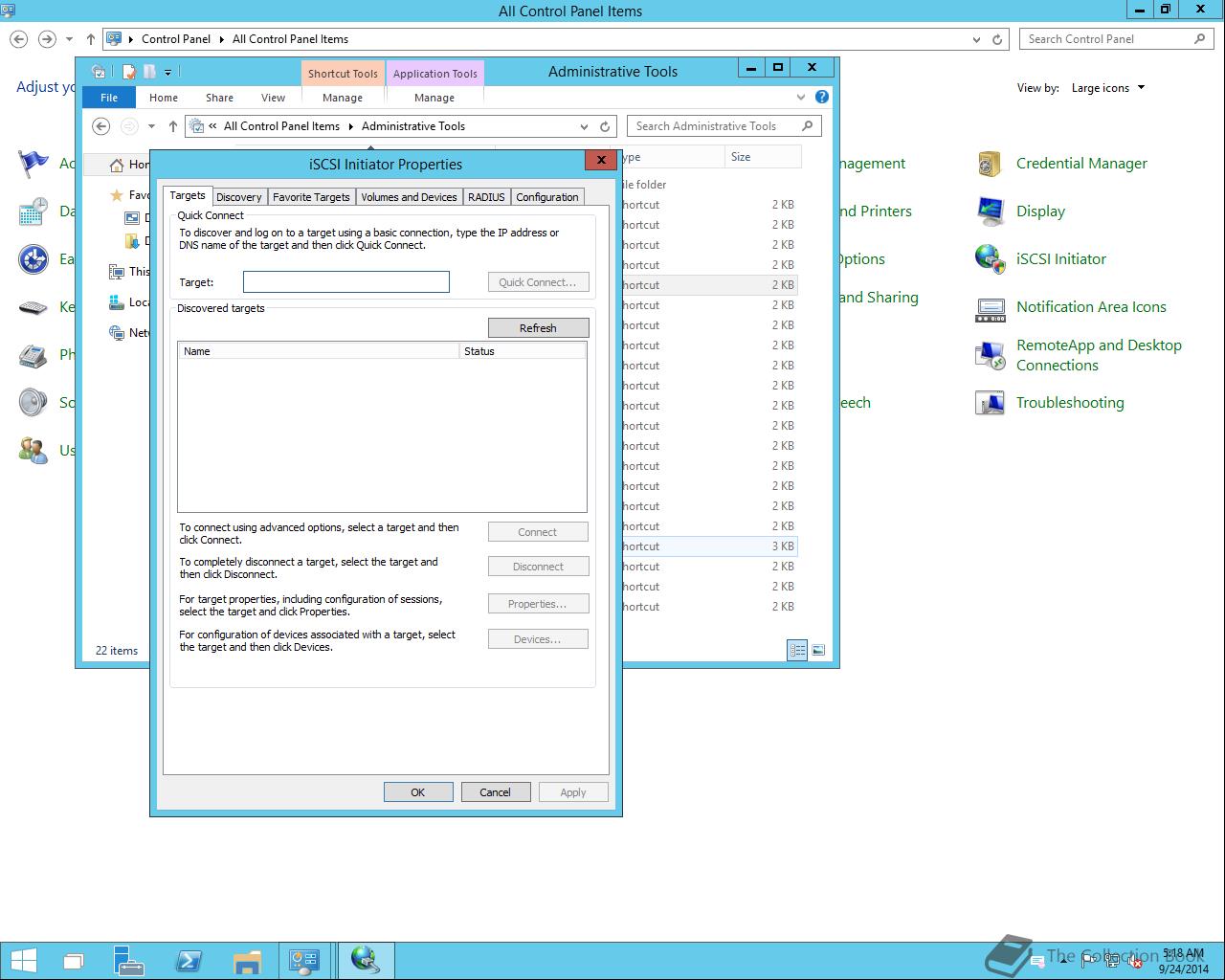Sort discovered targets by Name column
Viewport: 1225px width, 980px height.
pyautogui.click(x=319, y=351)
